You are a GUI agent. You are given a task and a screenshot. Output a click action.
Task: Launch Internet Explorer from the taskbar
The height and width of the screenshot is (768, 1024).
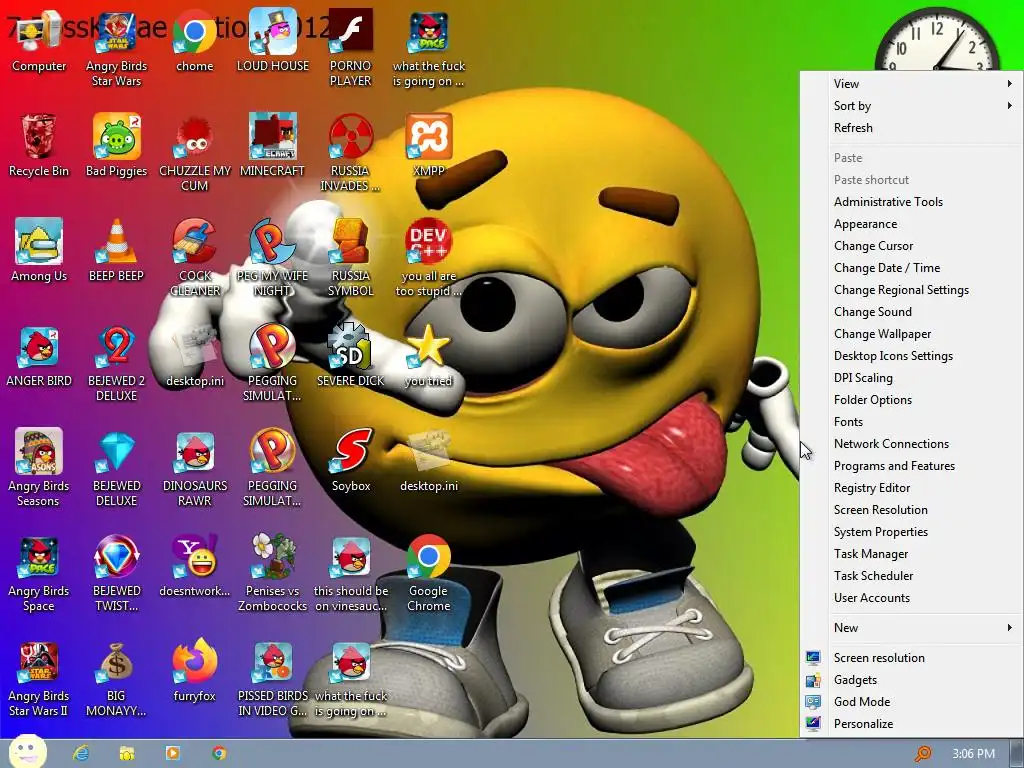[x=81, y=753]
